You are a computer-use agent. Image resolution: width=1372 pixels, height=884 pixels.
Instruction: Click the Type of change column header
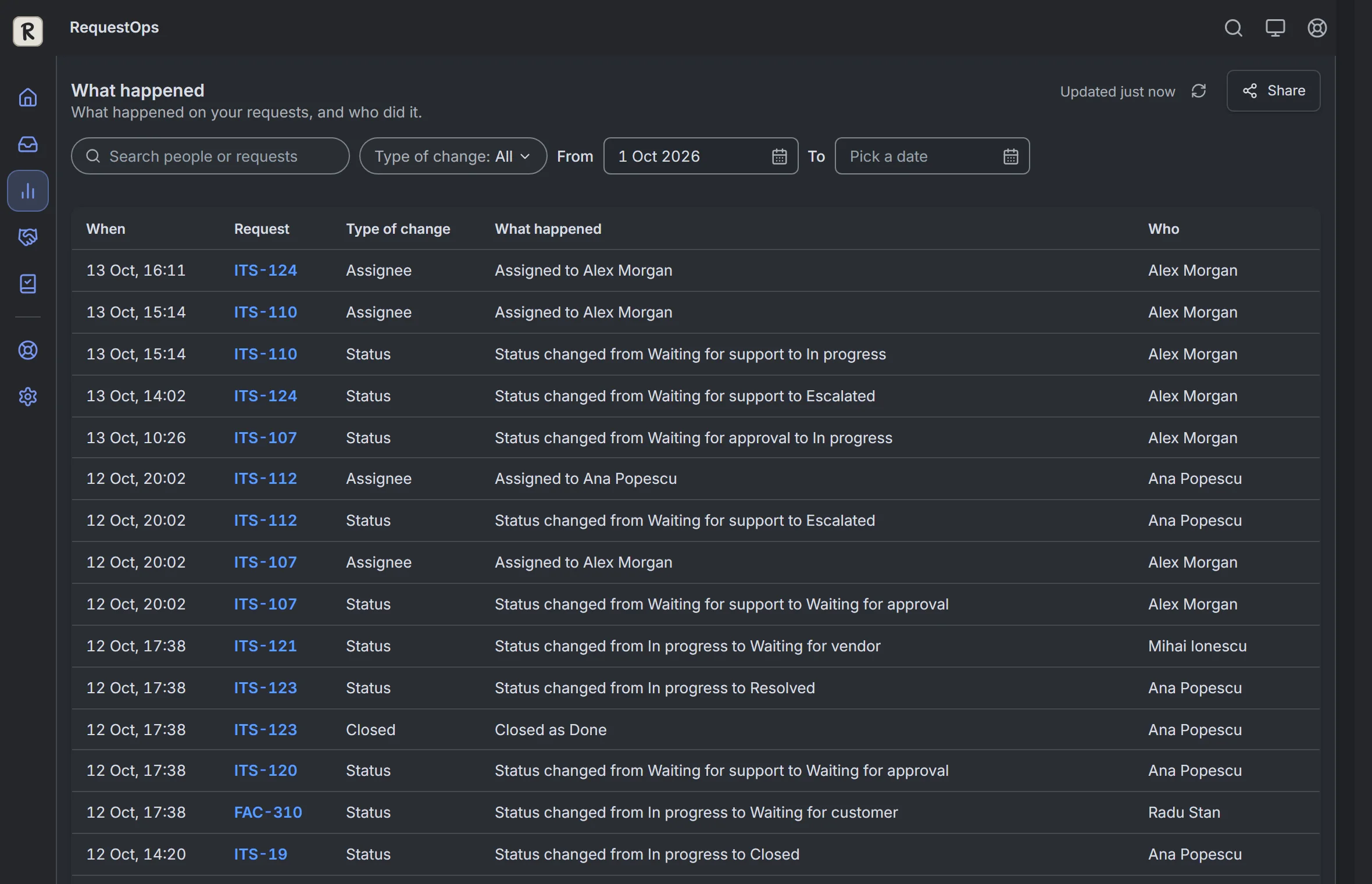[x=398, y=229]
